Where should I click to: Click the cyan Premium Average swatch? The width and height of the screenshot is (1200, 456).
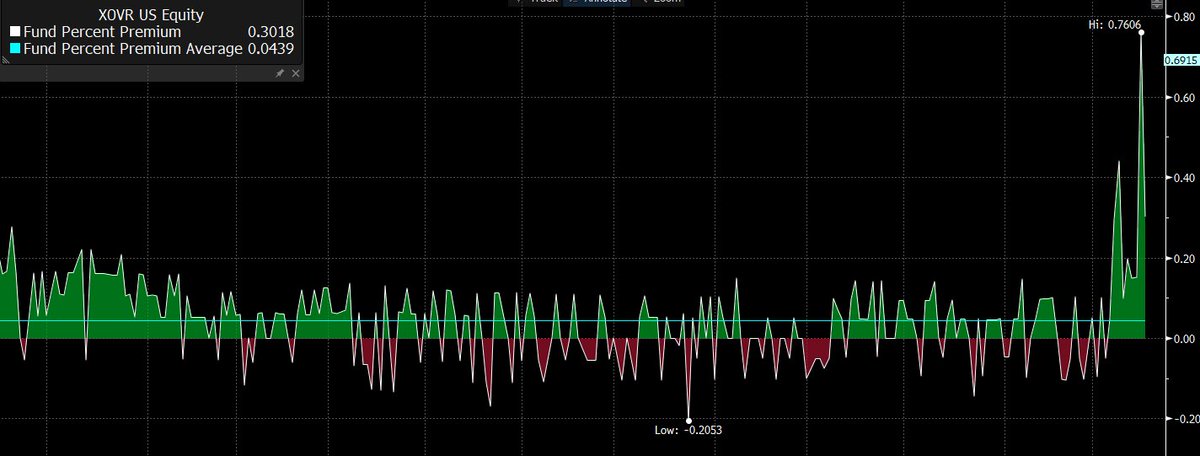click(14, 47)
